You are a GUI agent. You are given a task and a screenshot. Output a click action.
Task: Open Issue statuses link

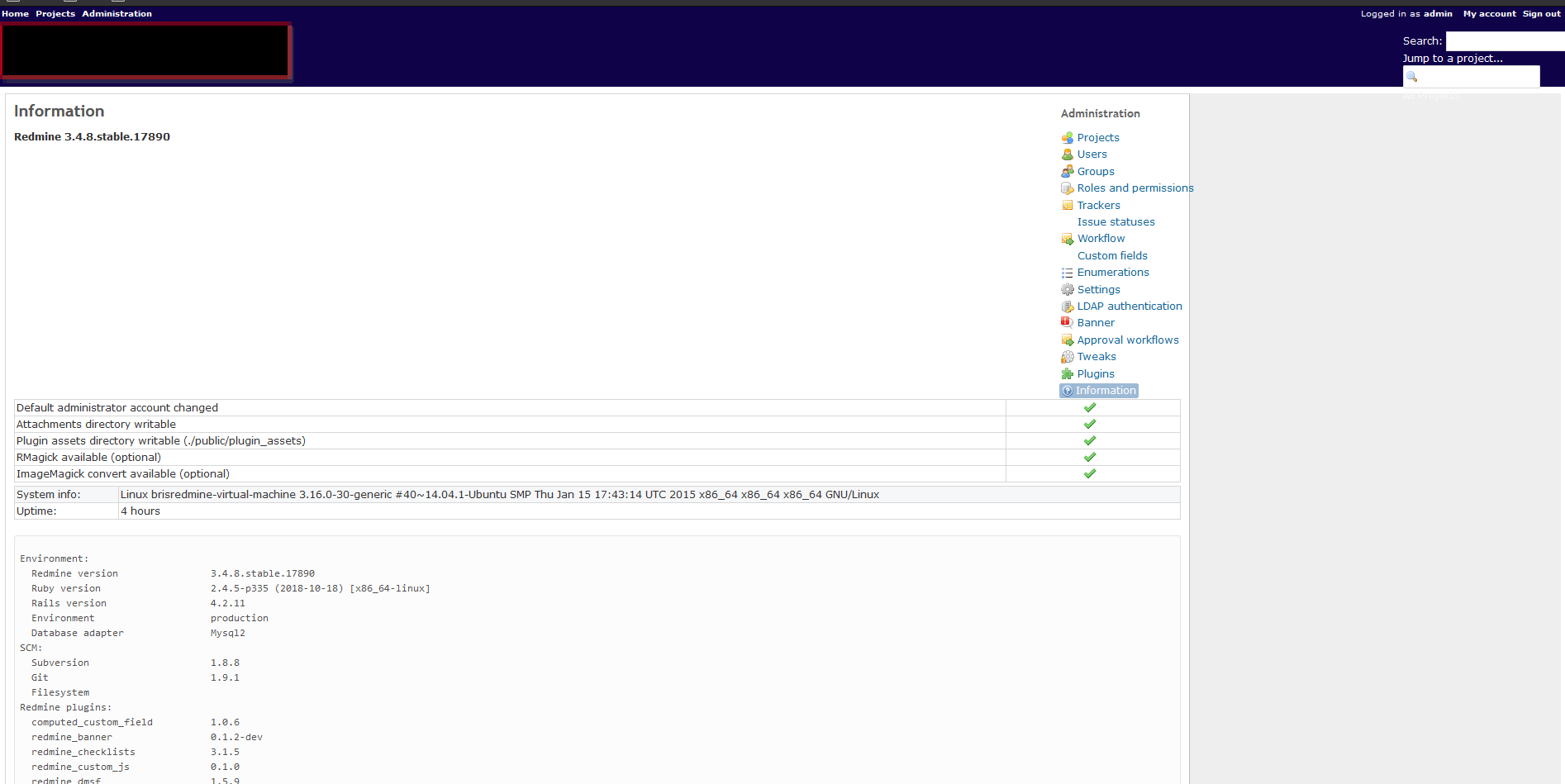pos(1116,222)
